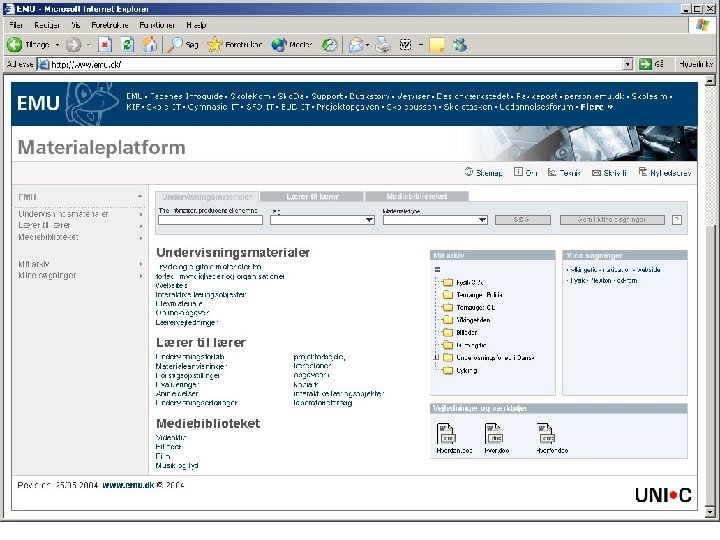Click the Websites link under Undervisningsmaterialer
The width and height of the screenshot is (720, 540).
[x=171, y=286]
